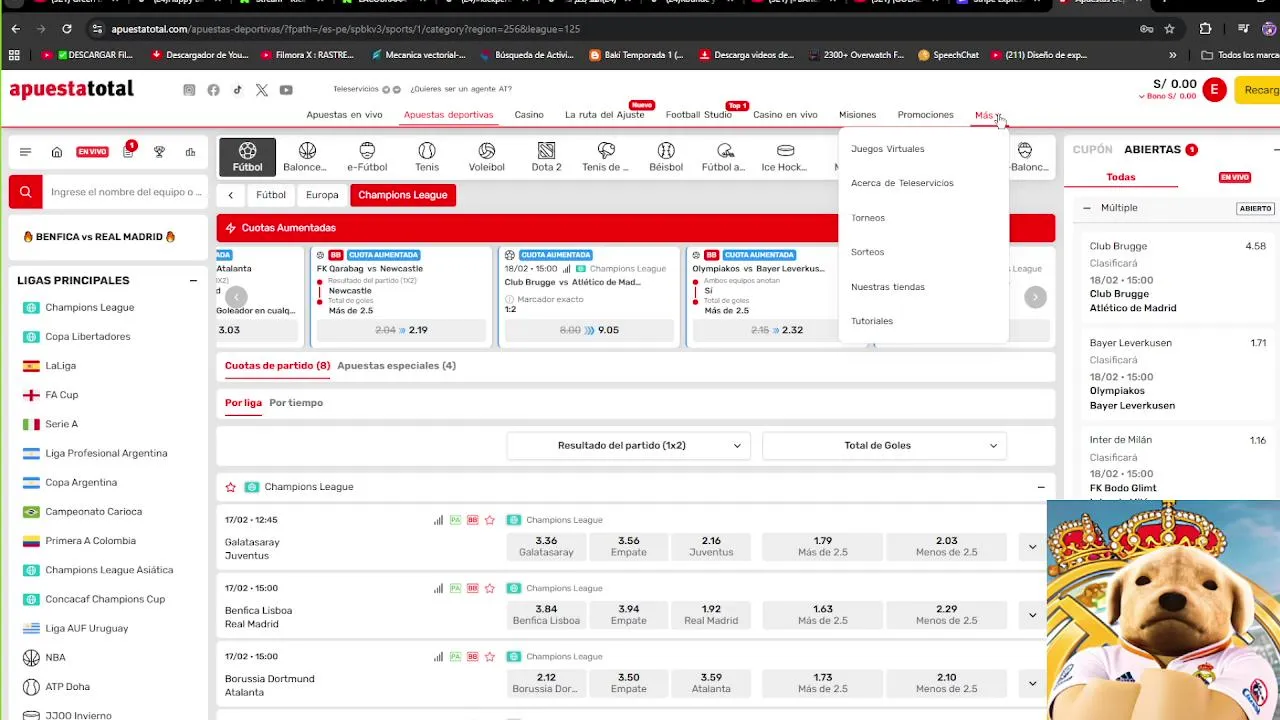Select the Fútbol americano sport icon
The height and width of the screenshot is (720, 1280).
725,157
